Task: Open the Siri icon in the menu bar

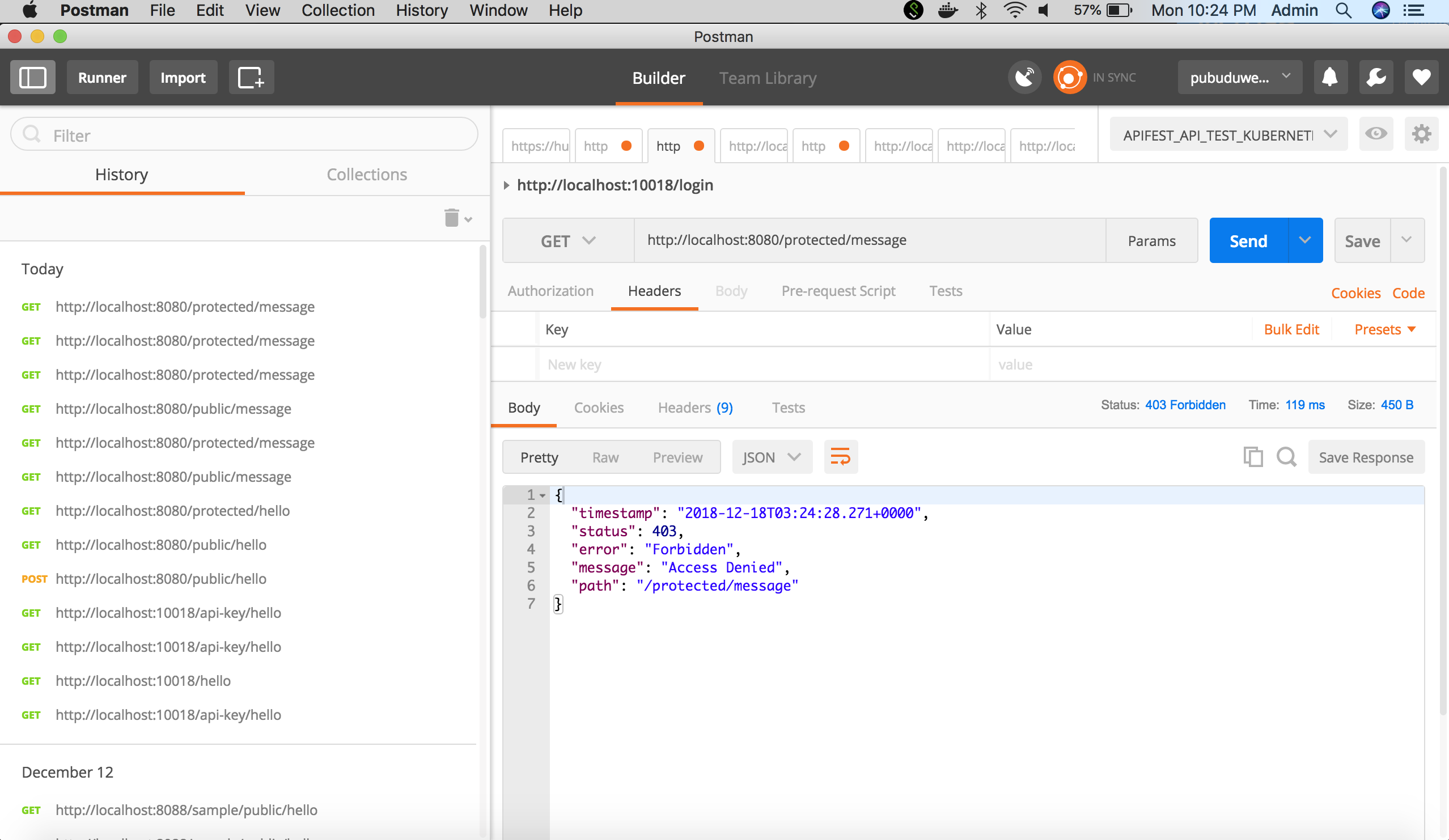Action: coord(1381,10)
